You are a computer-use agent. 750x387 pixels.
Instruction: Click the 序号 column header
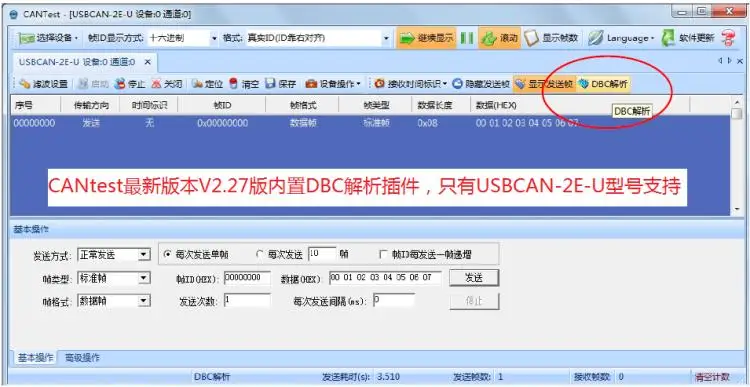(x=36, y=105)
